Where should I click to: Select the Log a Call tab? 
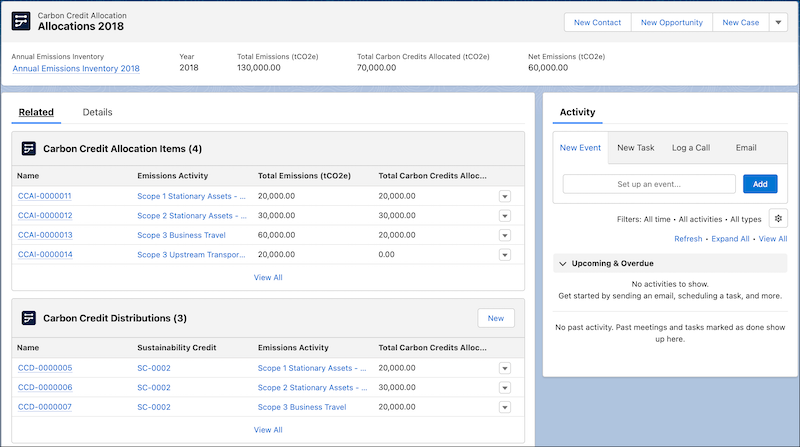click(690, 148)
